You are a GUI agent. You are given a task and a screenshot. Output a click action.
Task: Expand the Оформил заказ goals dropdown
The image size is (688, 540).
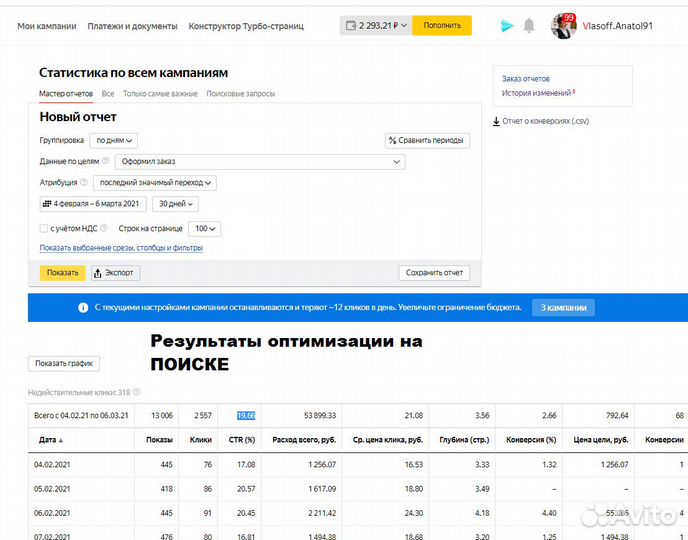tap(260, 161)
